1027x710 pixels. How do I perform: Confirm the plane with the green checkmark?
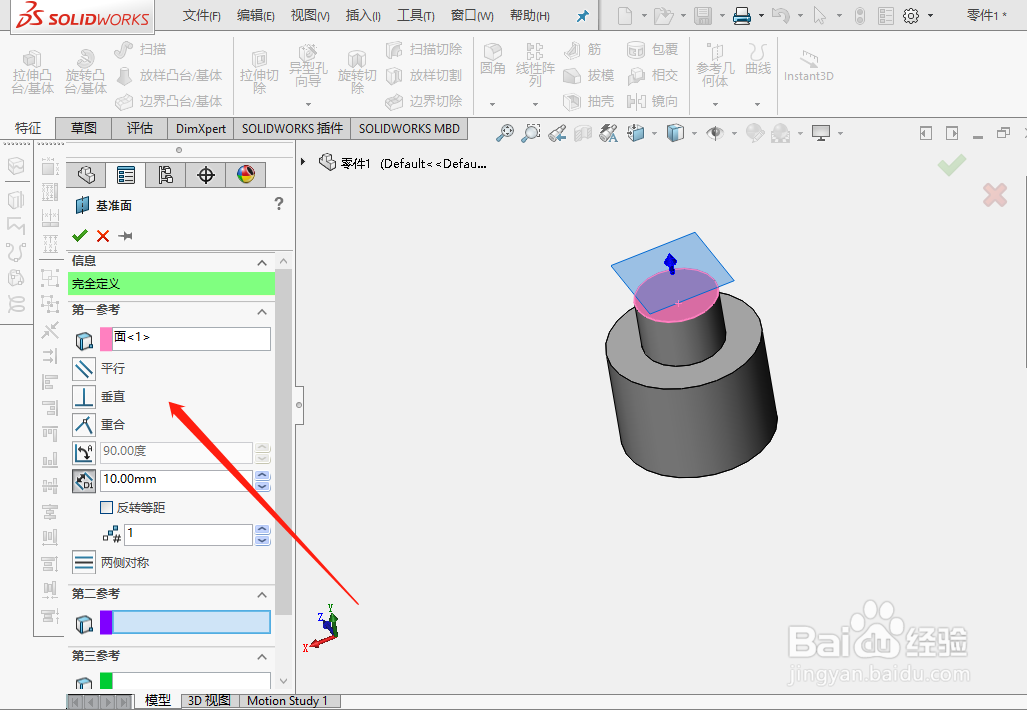(x=80, y=235)
